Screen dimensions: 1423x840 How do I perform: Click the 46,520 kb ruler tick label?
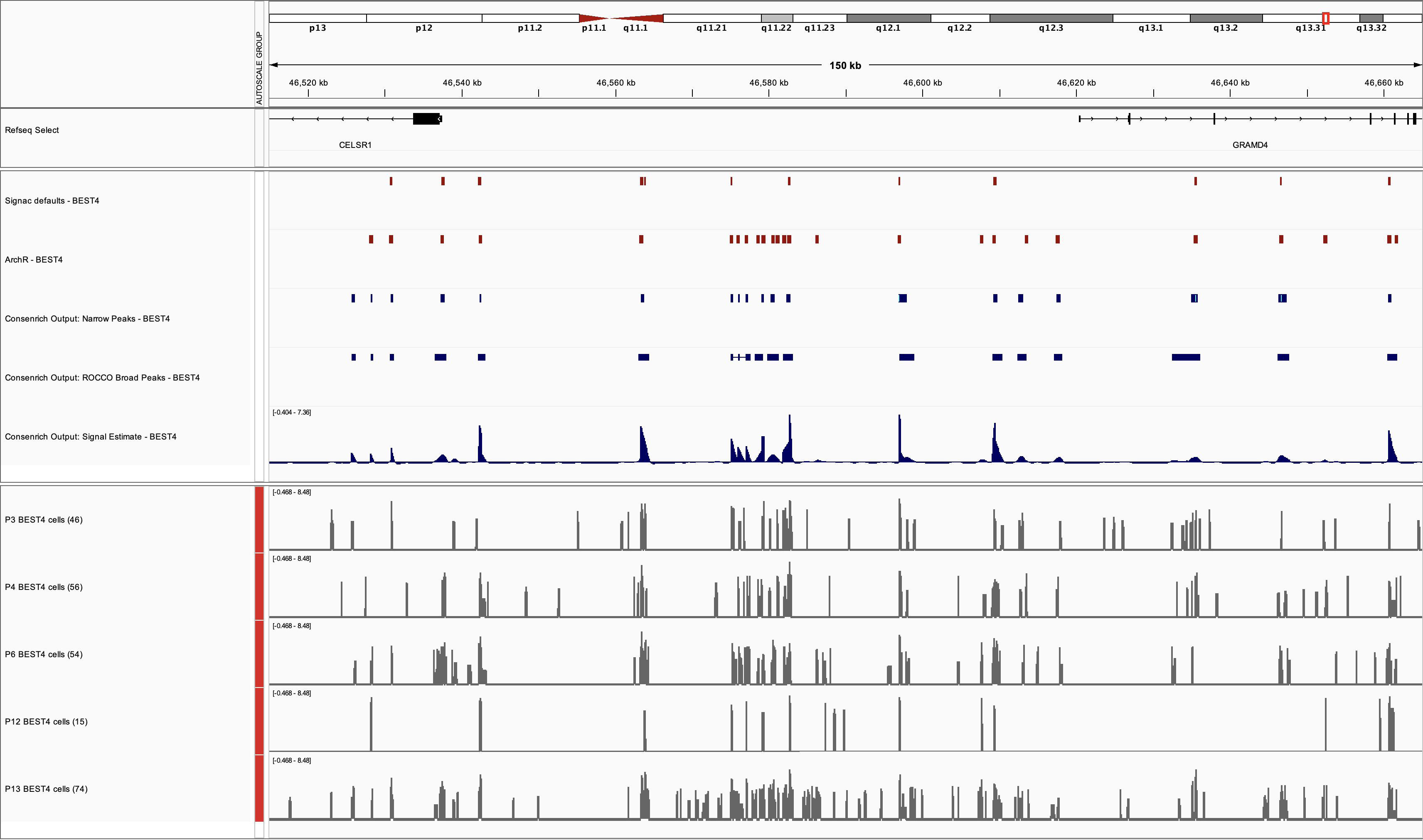pos(308,83)
